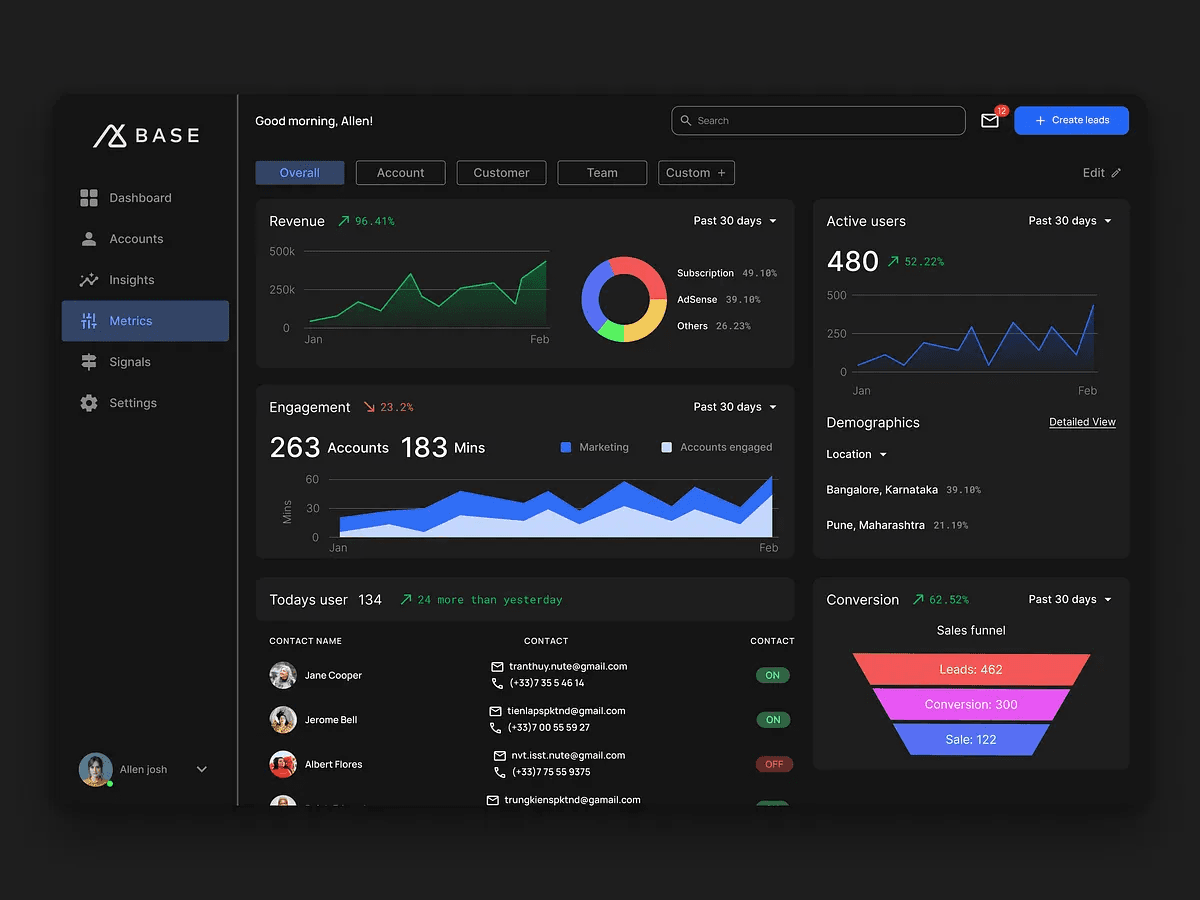This screenshot has width=1200, height=900.
Task: Click Bangalore, Karnataka location row
Action: click(904, 490)
